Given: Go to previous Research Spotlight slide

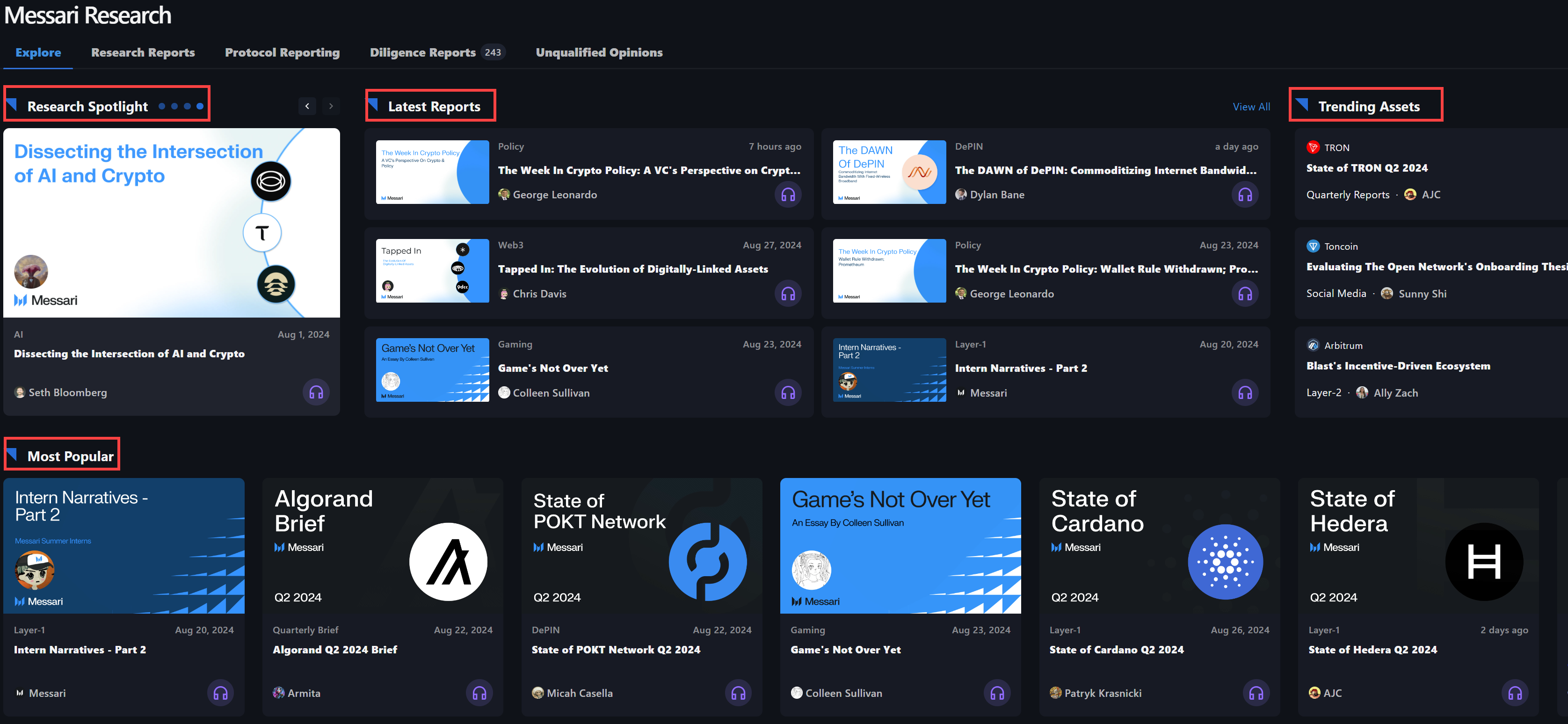Looking at the screenshot, I should coord(307,106).
